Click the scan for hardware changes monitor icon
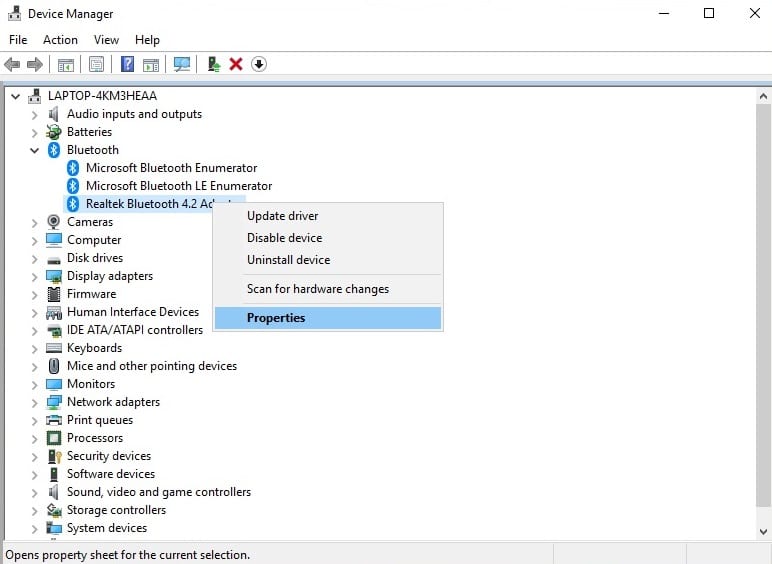Viewport: 772px width, 564px height. [181, 64]
